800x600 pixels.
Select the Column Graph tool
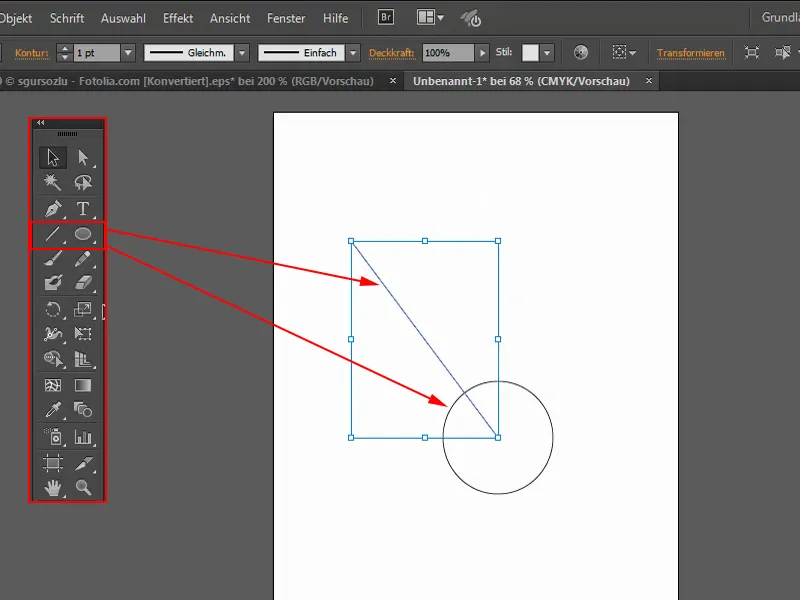pyautogui.click(x=83, y=437)
